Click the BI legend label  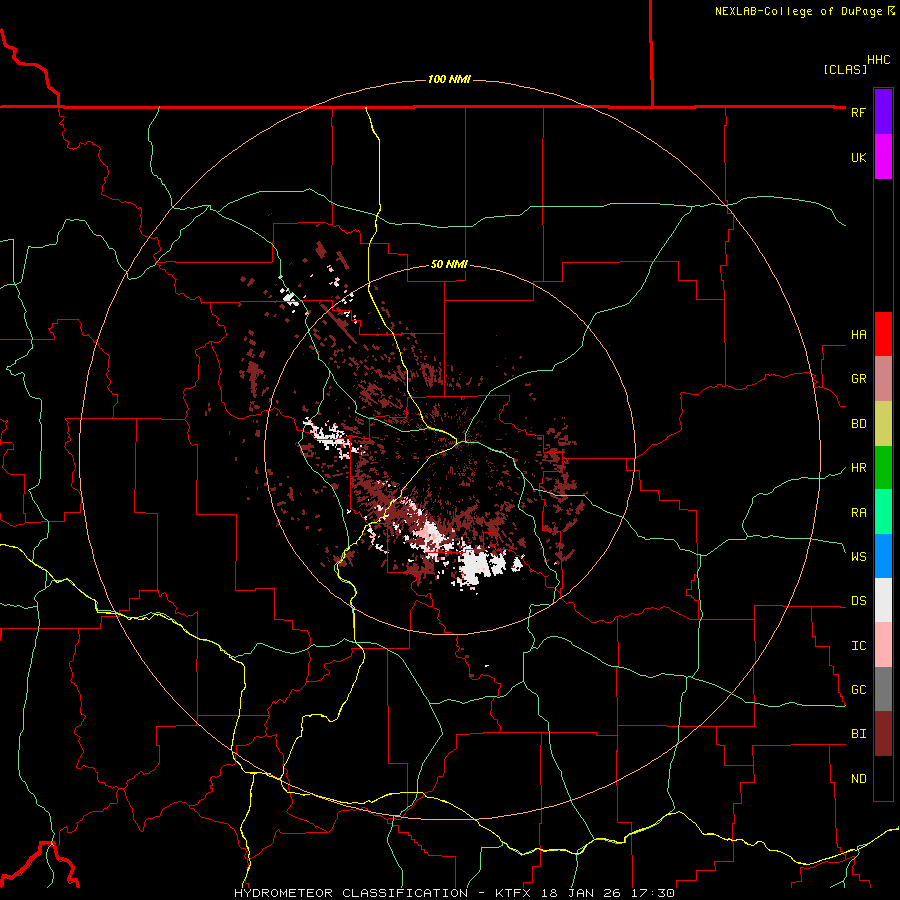tap(858, 734)
